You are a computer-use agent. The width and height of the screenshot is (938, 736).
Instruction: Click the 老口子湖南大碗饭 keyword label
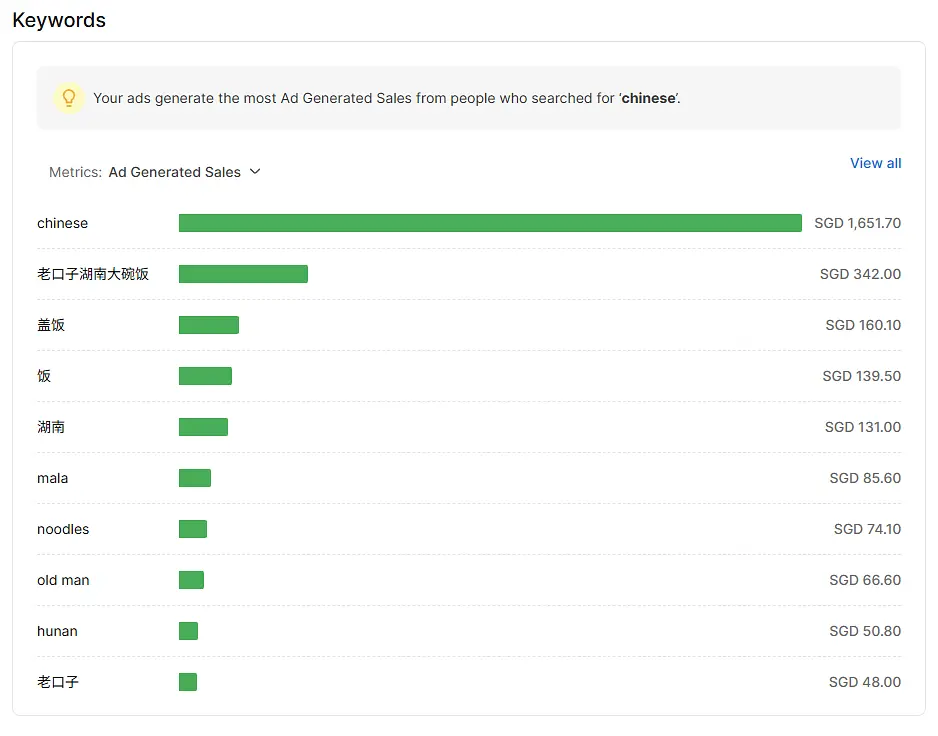point(93,274)
